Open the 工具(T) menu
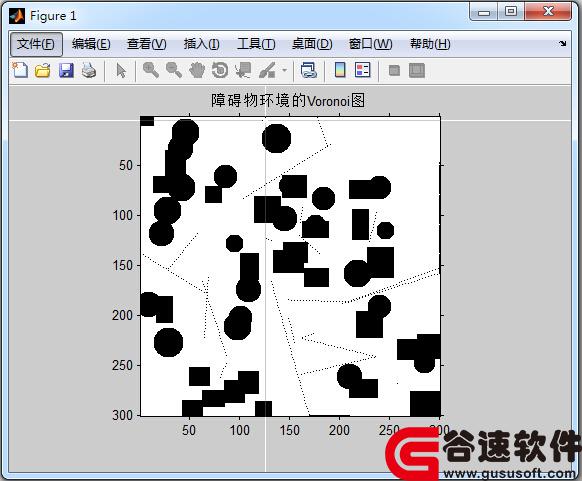 [x=256, y=44]
